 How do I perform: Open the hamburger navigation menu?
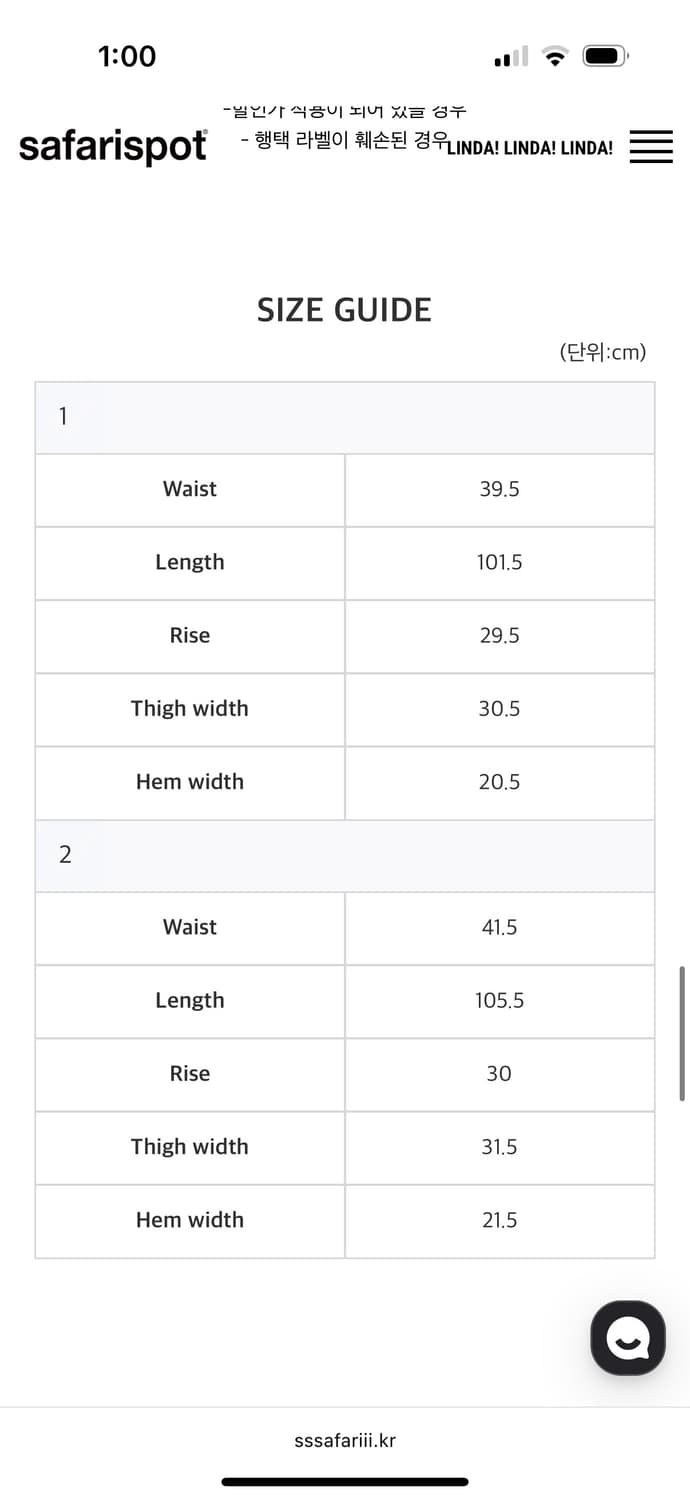click(x=651, y=147)
